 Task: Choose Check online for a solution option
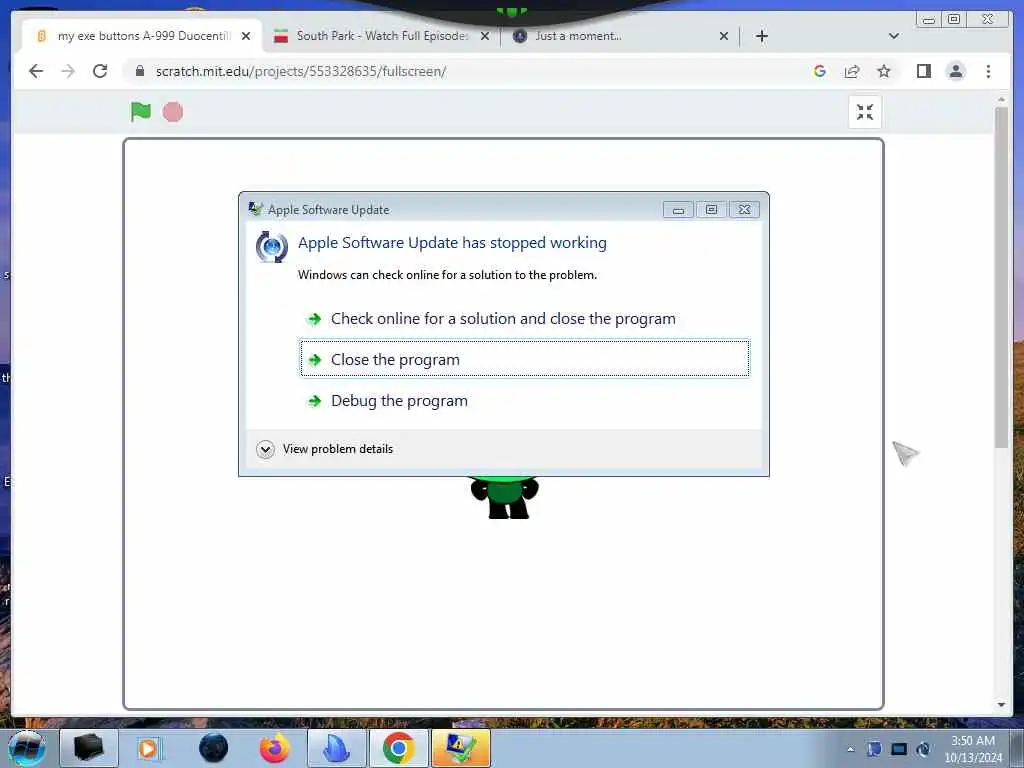(524, 319)
